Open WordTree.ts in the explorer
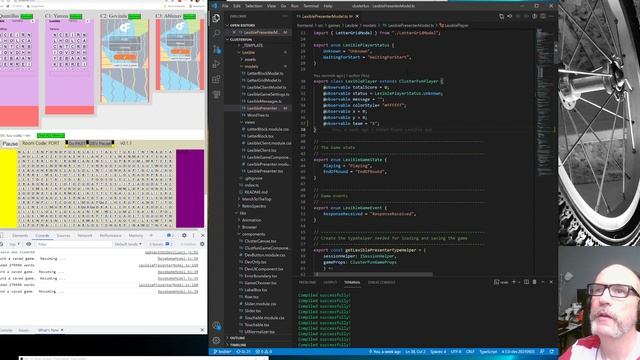 tap(258, 115)
